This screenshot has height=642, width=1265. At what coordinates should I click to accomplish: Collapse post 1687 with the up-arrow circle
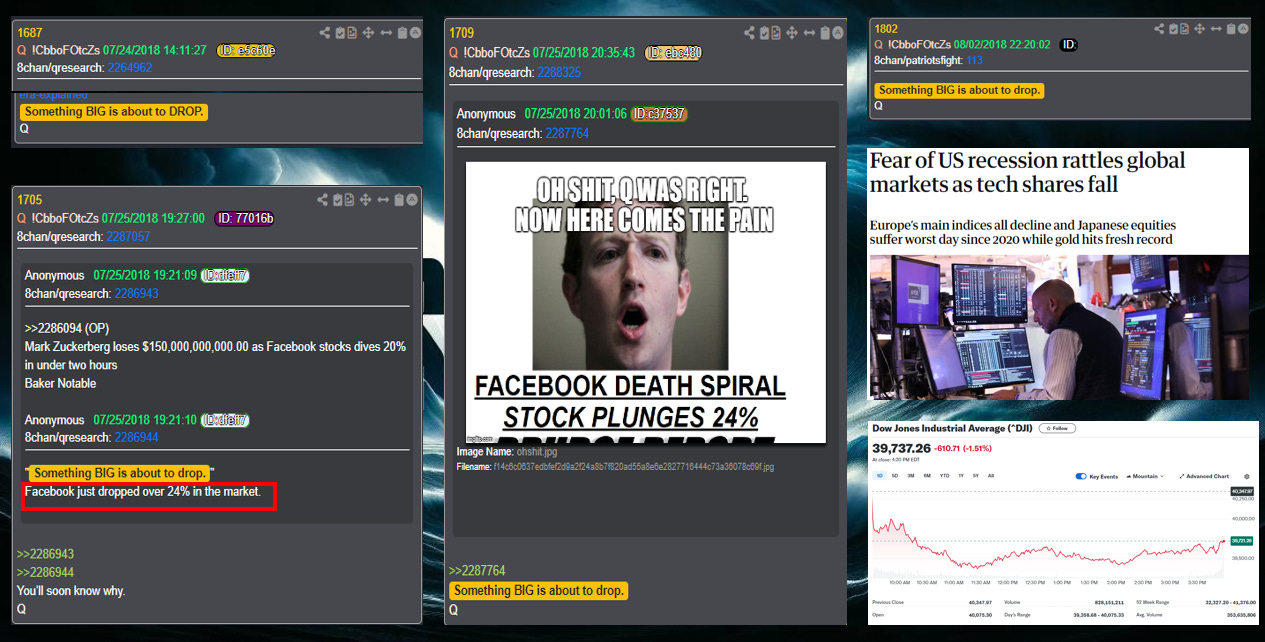(415, 33)
